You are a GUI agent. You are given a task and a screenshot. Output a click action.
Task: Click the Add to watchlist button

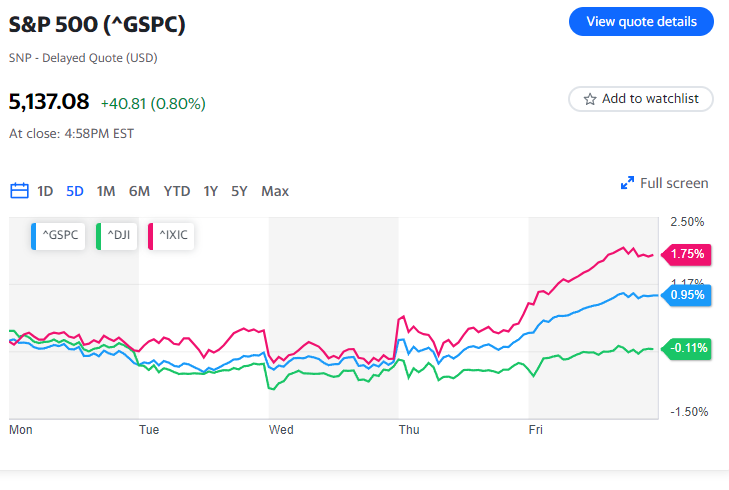[641, 99]
